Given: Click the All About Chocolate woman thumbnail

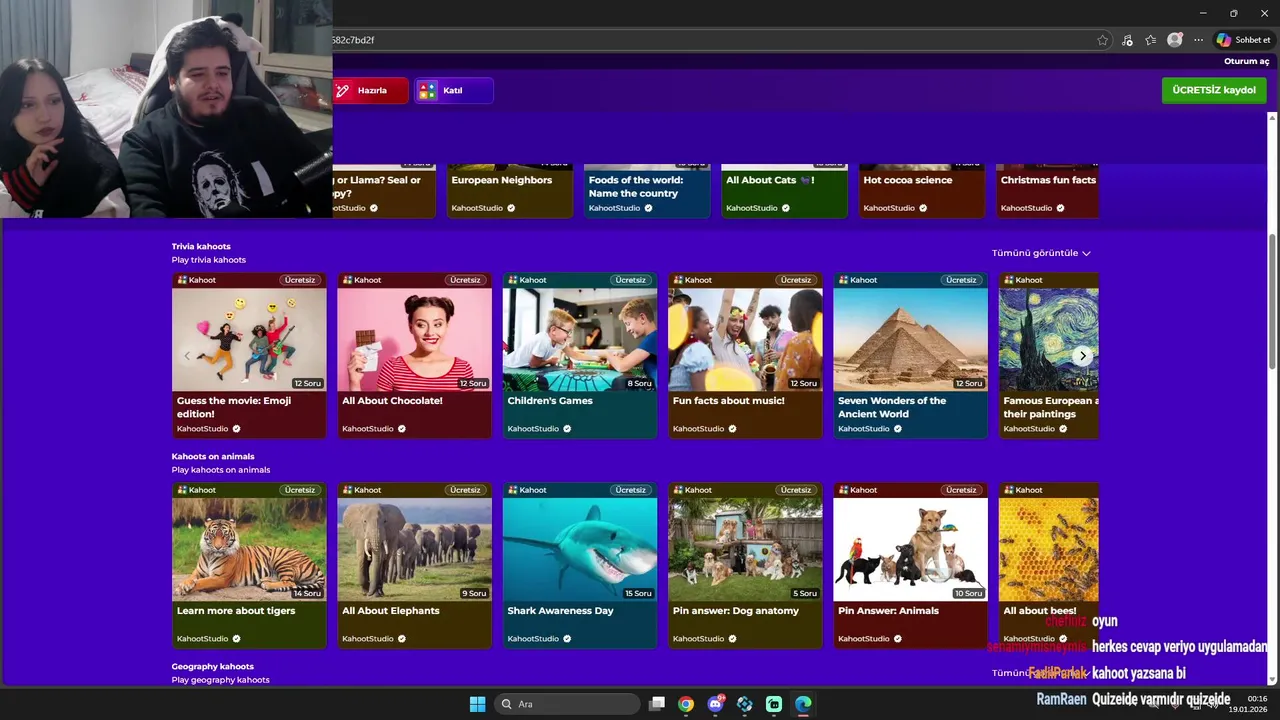Looking at the screenshot, I should (x=414, y=339).
